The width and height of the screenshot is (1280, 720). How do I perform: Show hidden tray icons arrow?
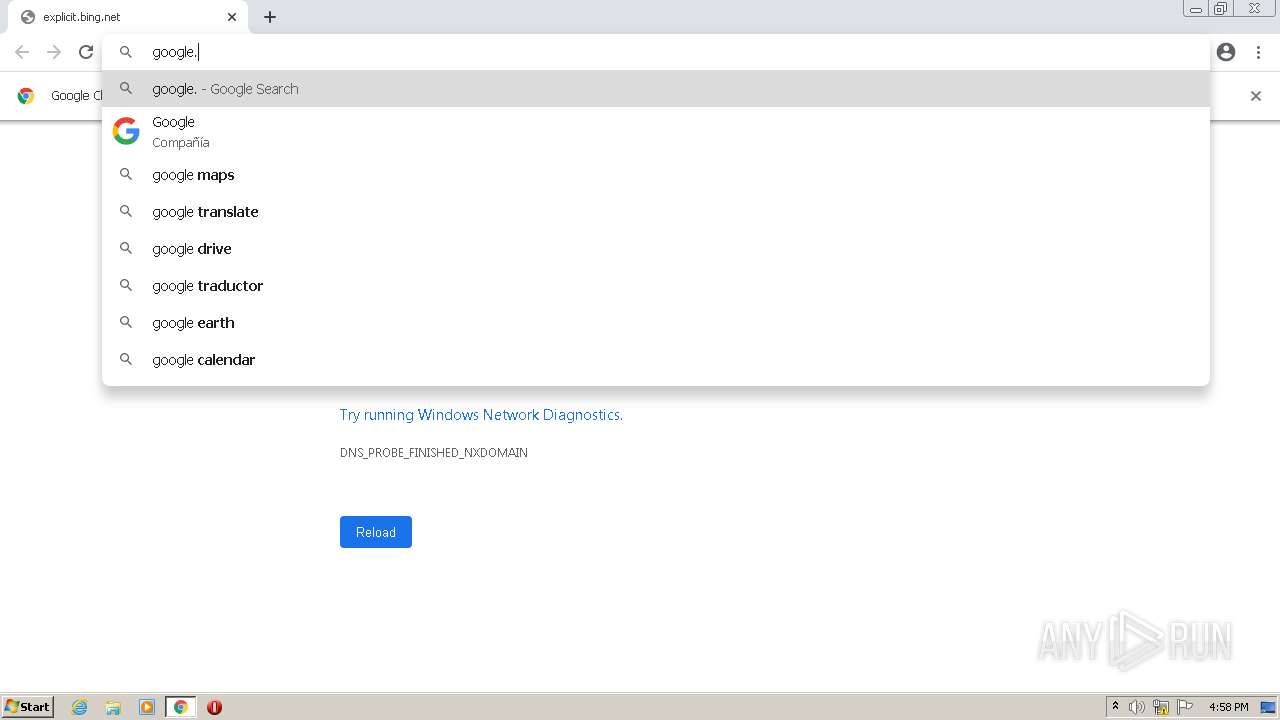[x=1116, y=707]
